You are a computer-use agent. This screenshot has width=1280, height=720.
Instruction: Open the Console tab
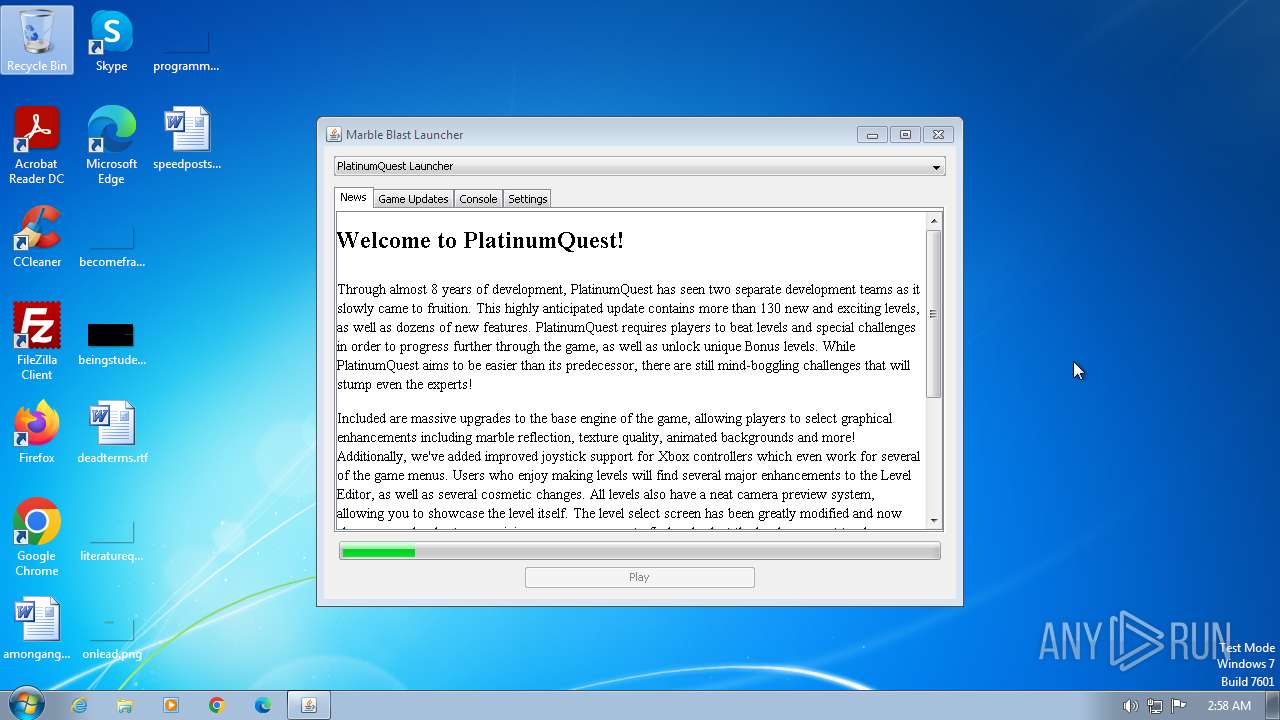(x=478, y=199)
